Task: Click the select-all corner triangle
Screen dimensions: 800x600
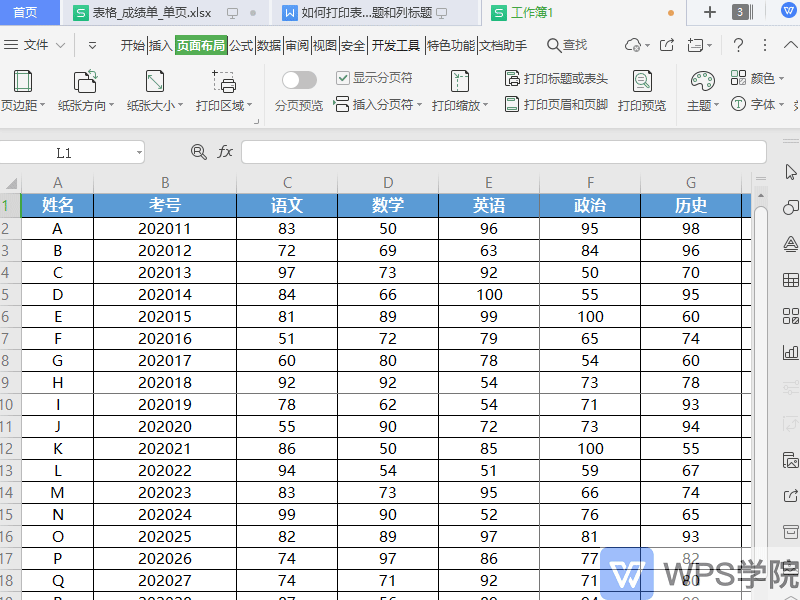Action: pyautogui.click(x=11, y=183)
